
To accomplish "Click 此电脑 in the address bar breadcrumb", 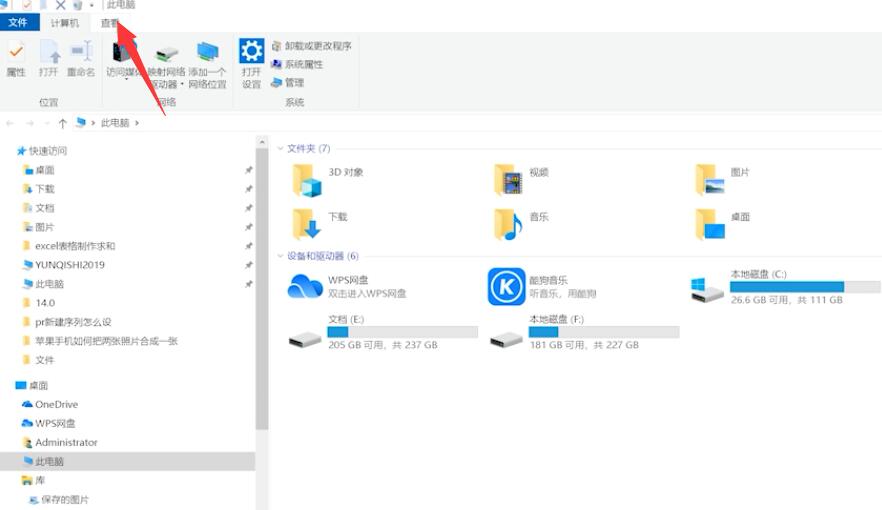I will click(x=115, y=123).
